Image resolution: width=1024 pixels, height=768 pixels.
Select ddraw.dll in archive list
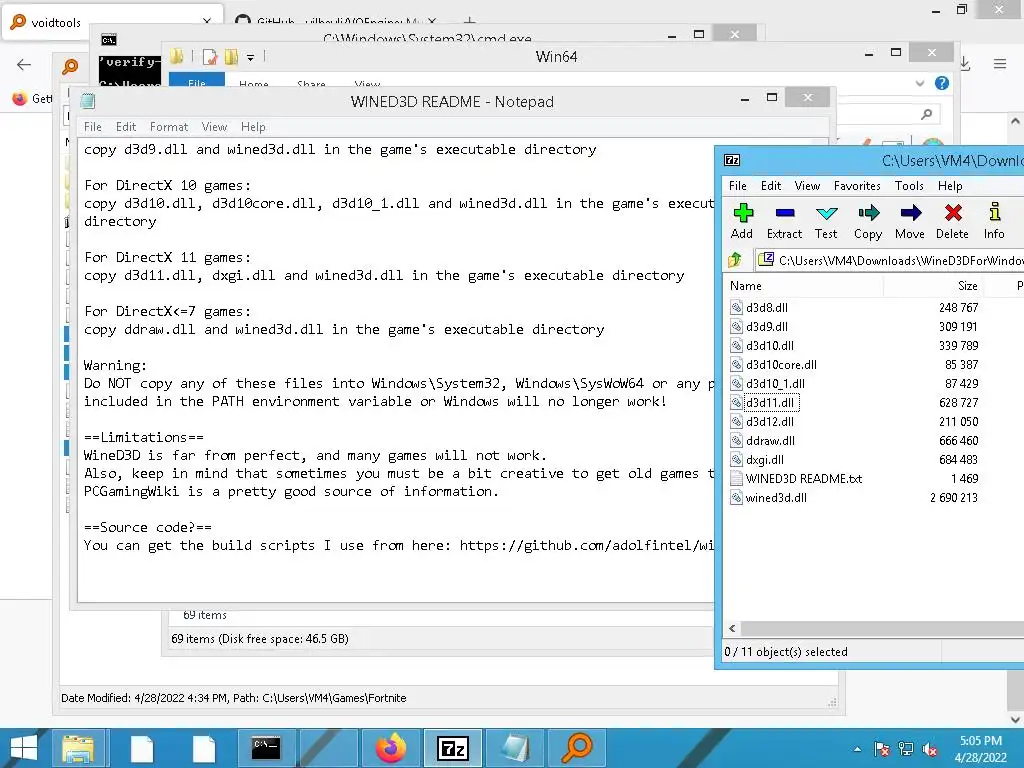(771, 441)
